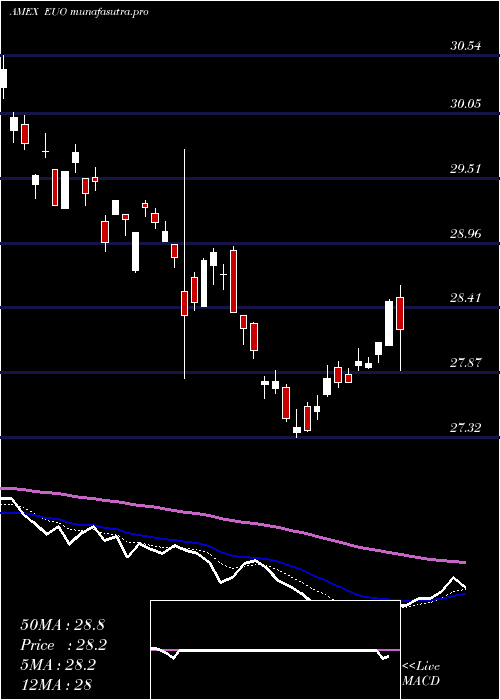Click the <<Live MACD label
The height and width of the screenshot is (700, 500).
pos(421,673)
